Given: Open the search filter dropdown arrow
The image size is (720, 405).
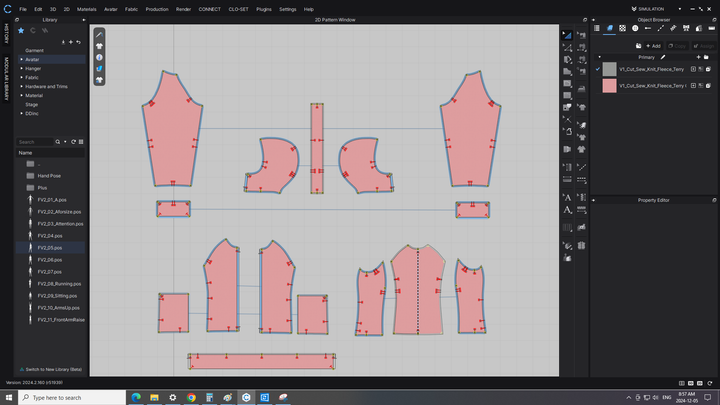Looking at the screenshot, I should coord(65,142).
